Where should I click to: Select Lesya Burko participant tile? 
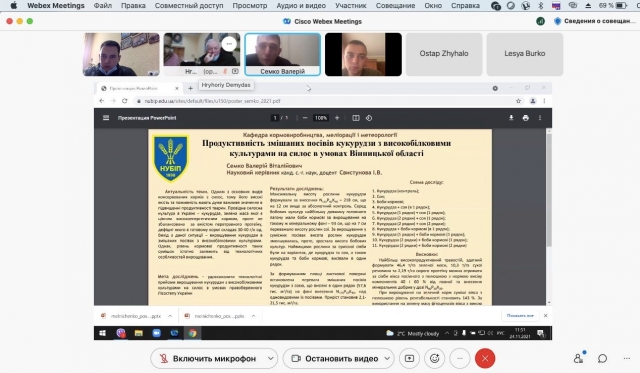(524, 54)
